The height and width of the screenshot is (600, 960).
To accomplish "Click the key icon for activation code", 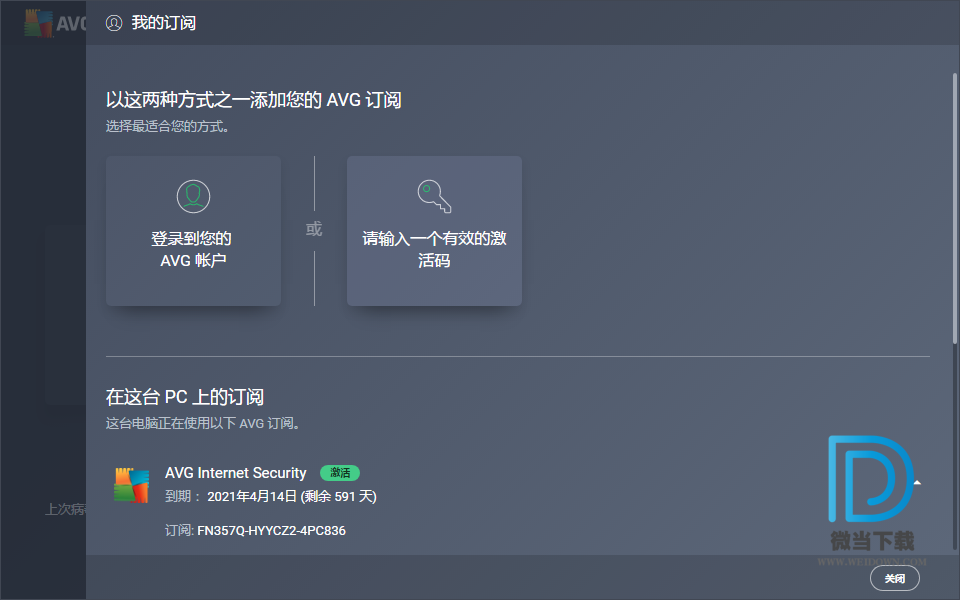I will click(434, 196).
